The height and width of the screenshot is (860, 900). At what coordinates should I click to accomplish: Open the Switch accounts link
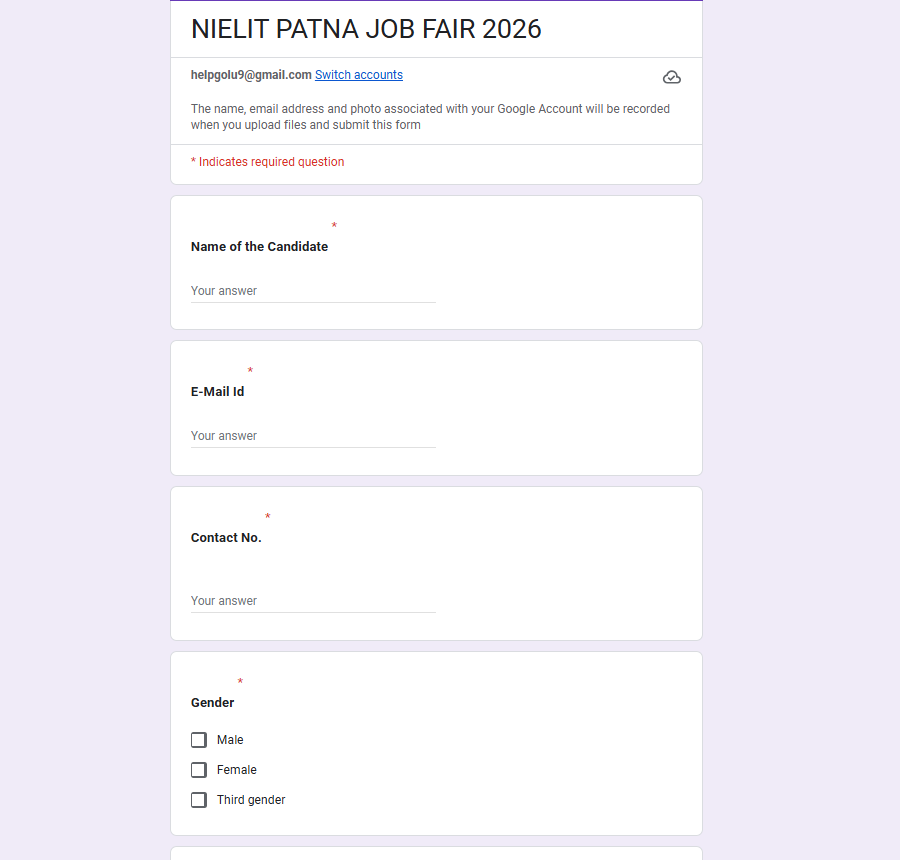[x=359, y=75]
